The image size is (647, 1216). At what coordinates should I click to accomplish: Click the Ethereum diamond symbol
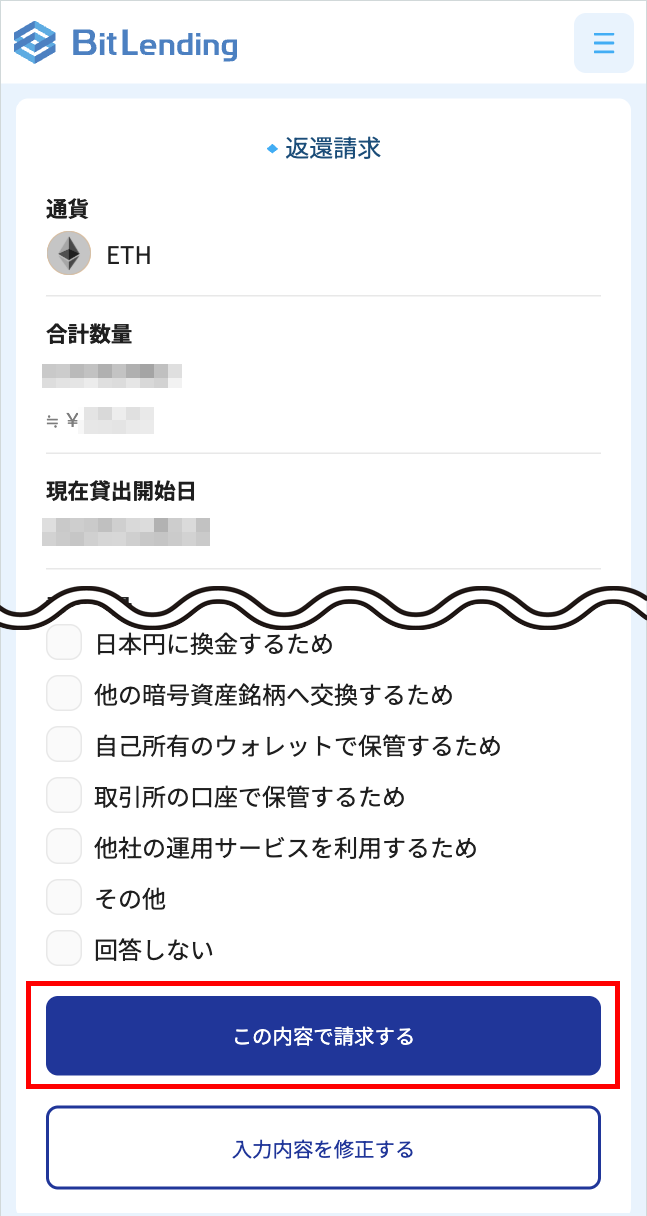67,253
